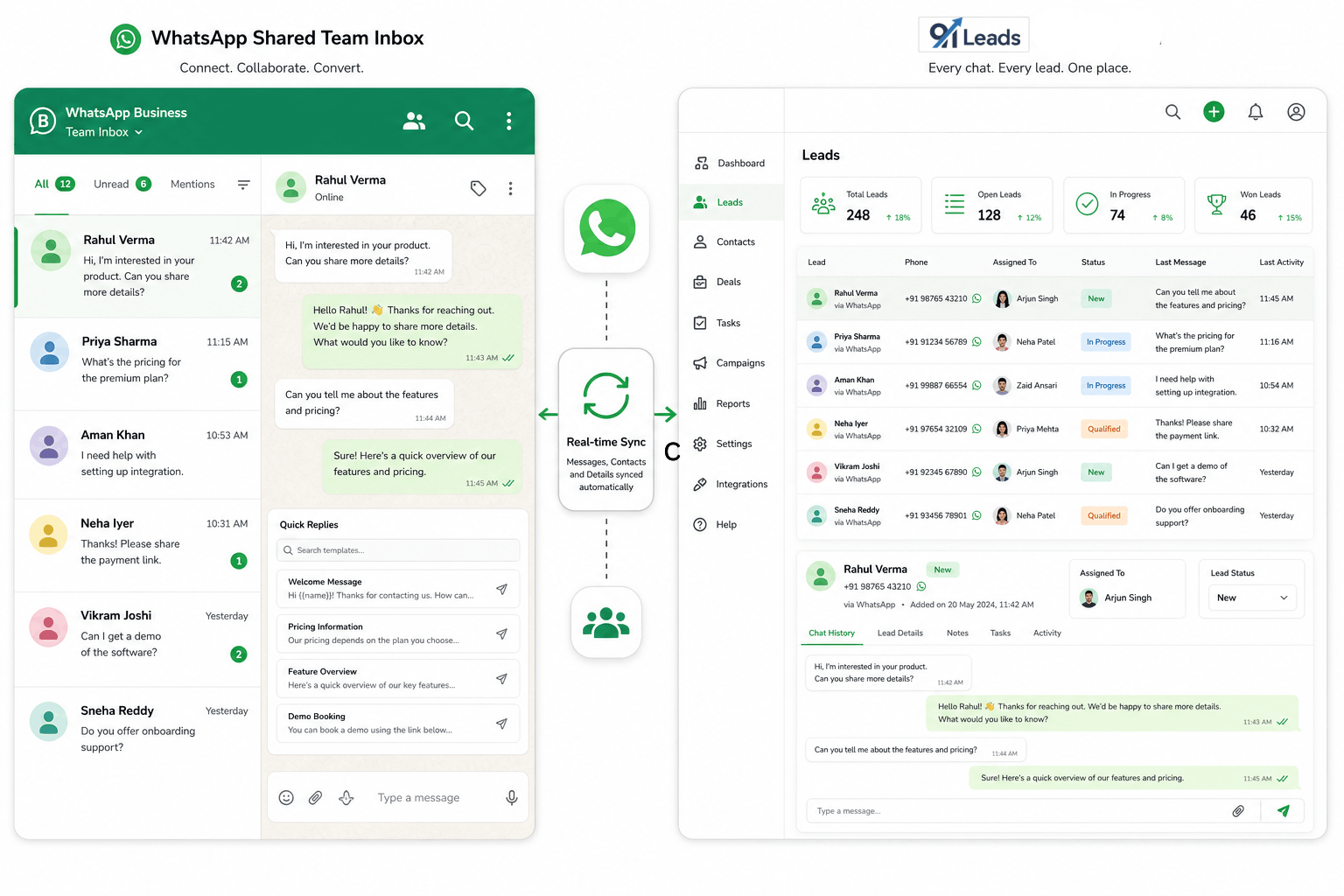
Task: Open Sneha Reddy conversation in chat list
Action: (x=137, y=731)
